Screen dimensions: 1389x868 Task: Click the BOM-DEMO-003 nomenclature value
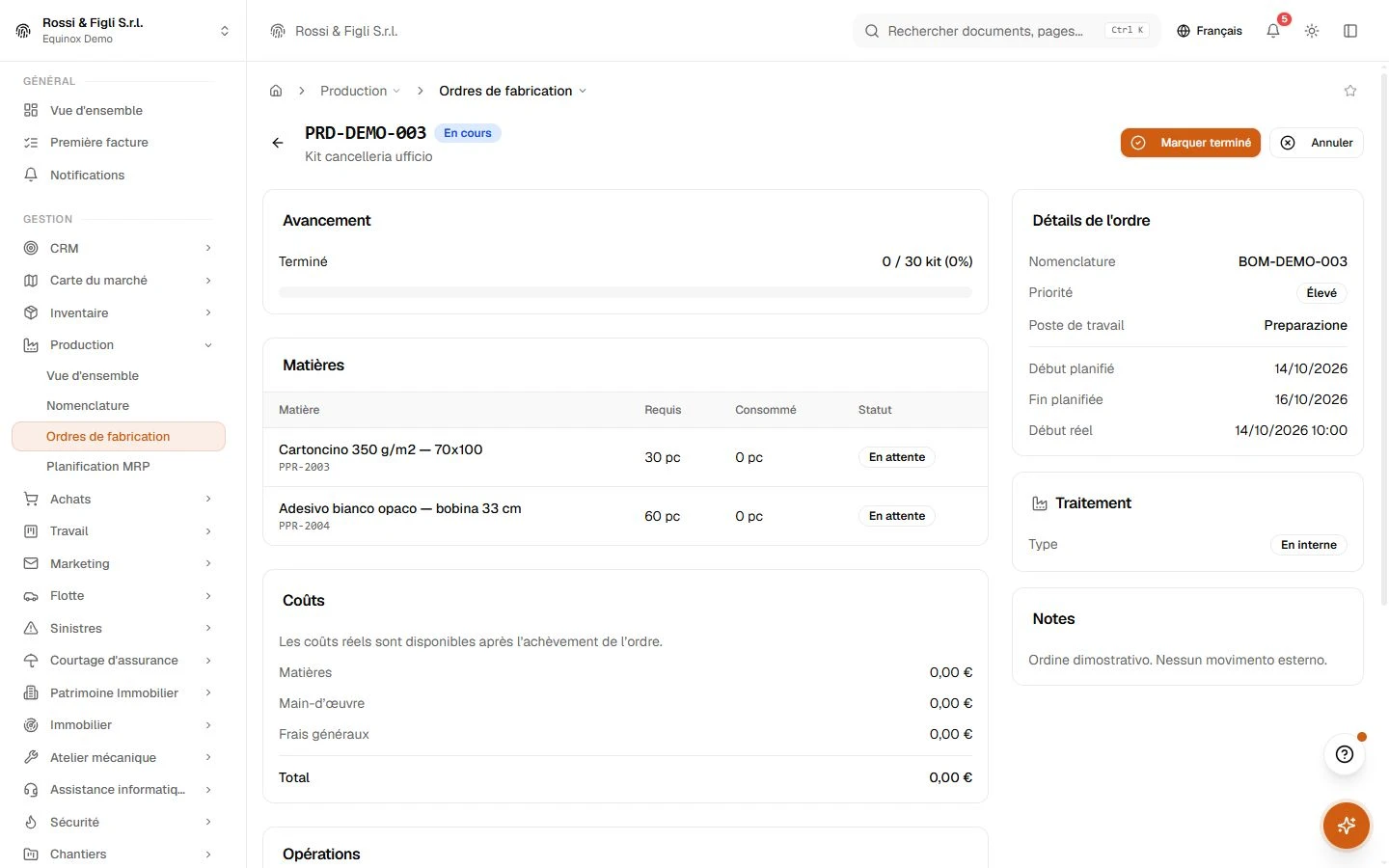[x=1293, y=261]
